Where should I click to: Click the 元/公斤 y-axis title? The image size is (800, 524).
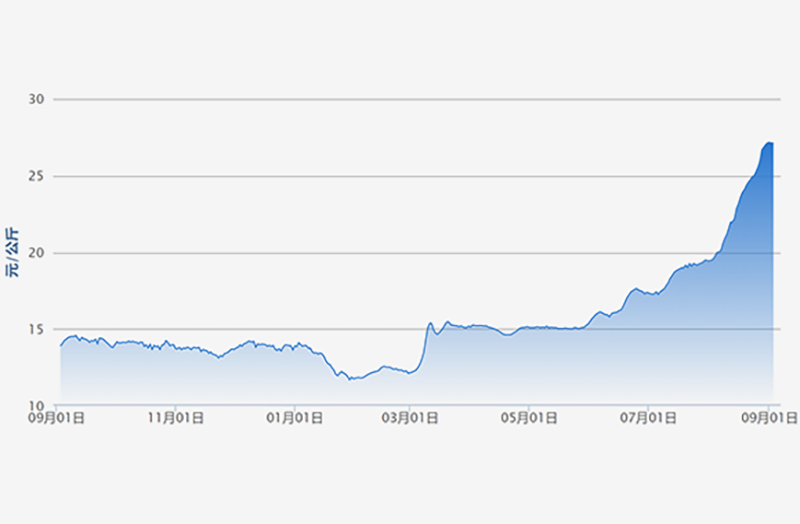(14, 253)
